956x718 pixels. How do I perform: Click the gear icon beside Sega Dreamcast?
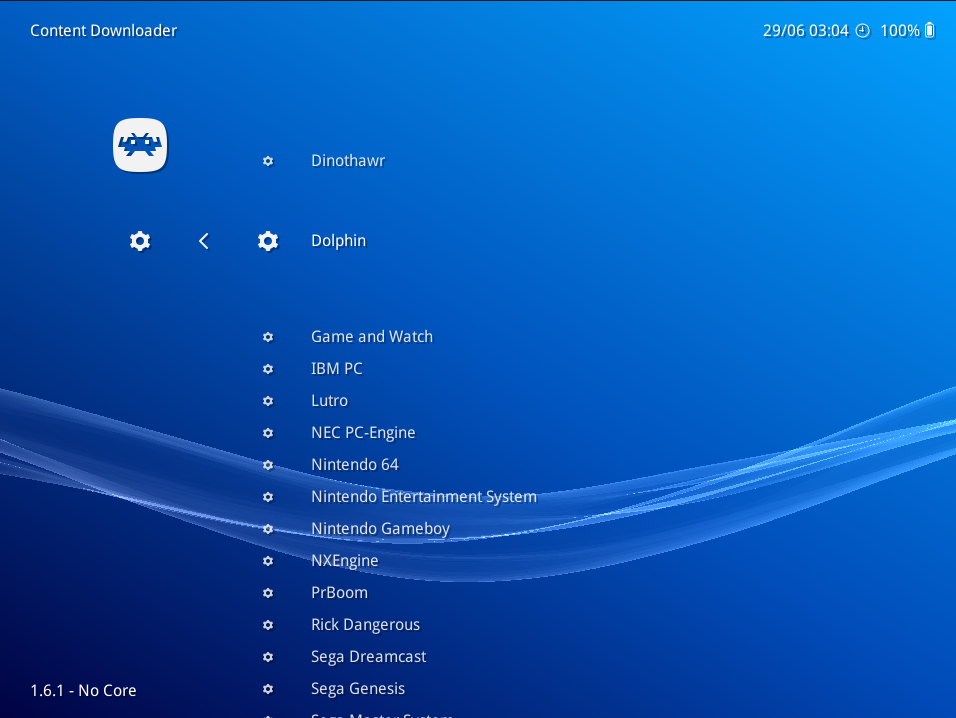[268, 657]
